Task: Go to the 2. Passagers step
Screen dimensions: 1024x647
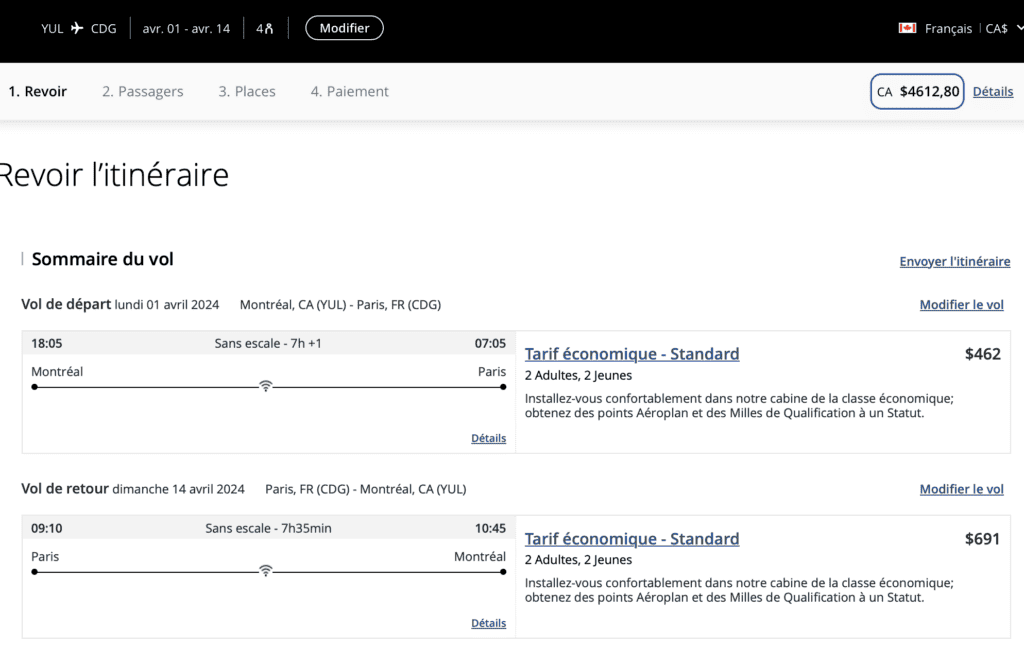Action: tap(142, 91)
